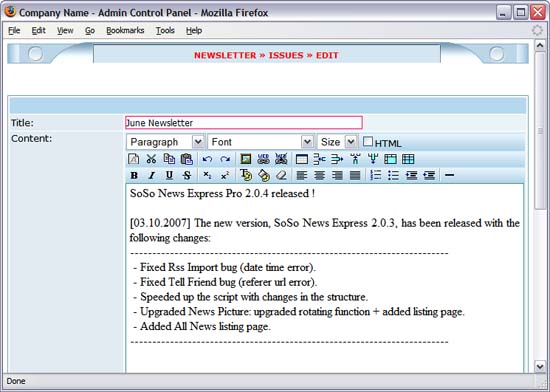Click the insert column icon

355,159
